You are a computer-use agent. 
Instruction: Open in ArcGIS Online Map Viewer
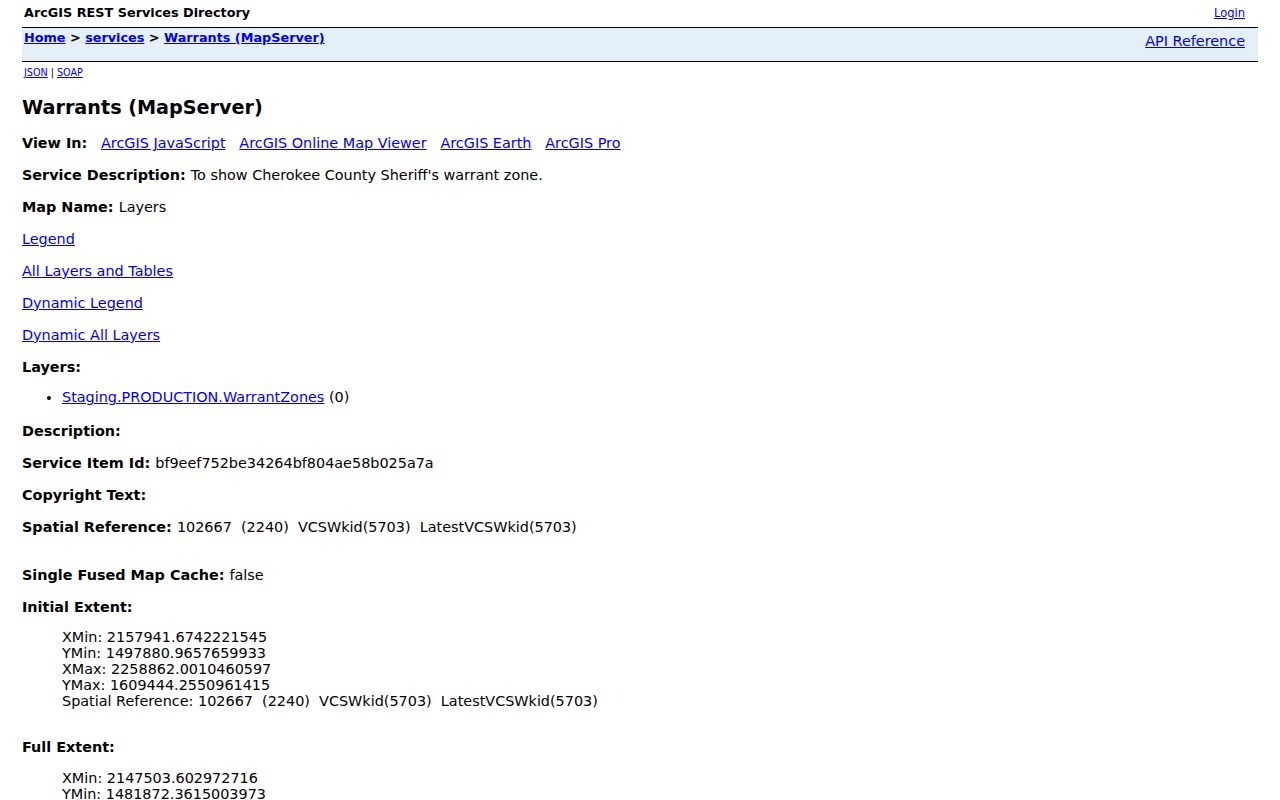(333, 143)
